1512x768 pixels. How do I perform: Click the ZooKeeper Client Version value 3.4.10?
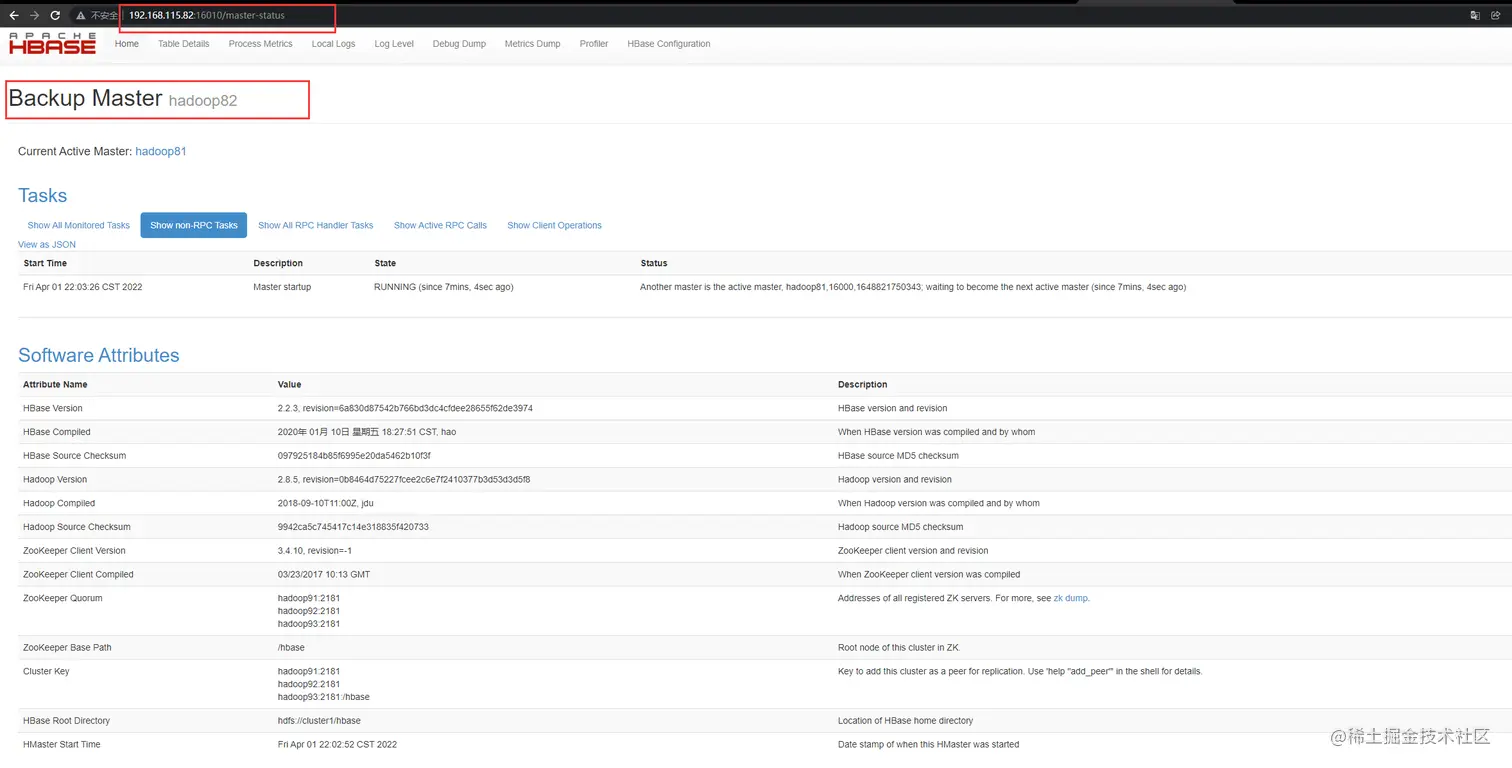pyautogui.click(x=315, y=551)
